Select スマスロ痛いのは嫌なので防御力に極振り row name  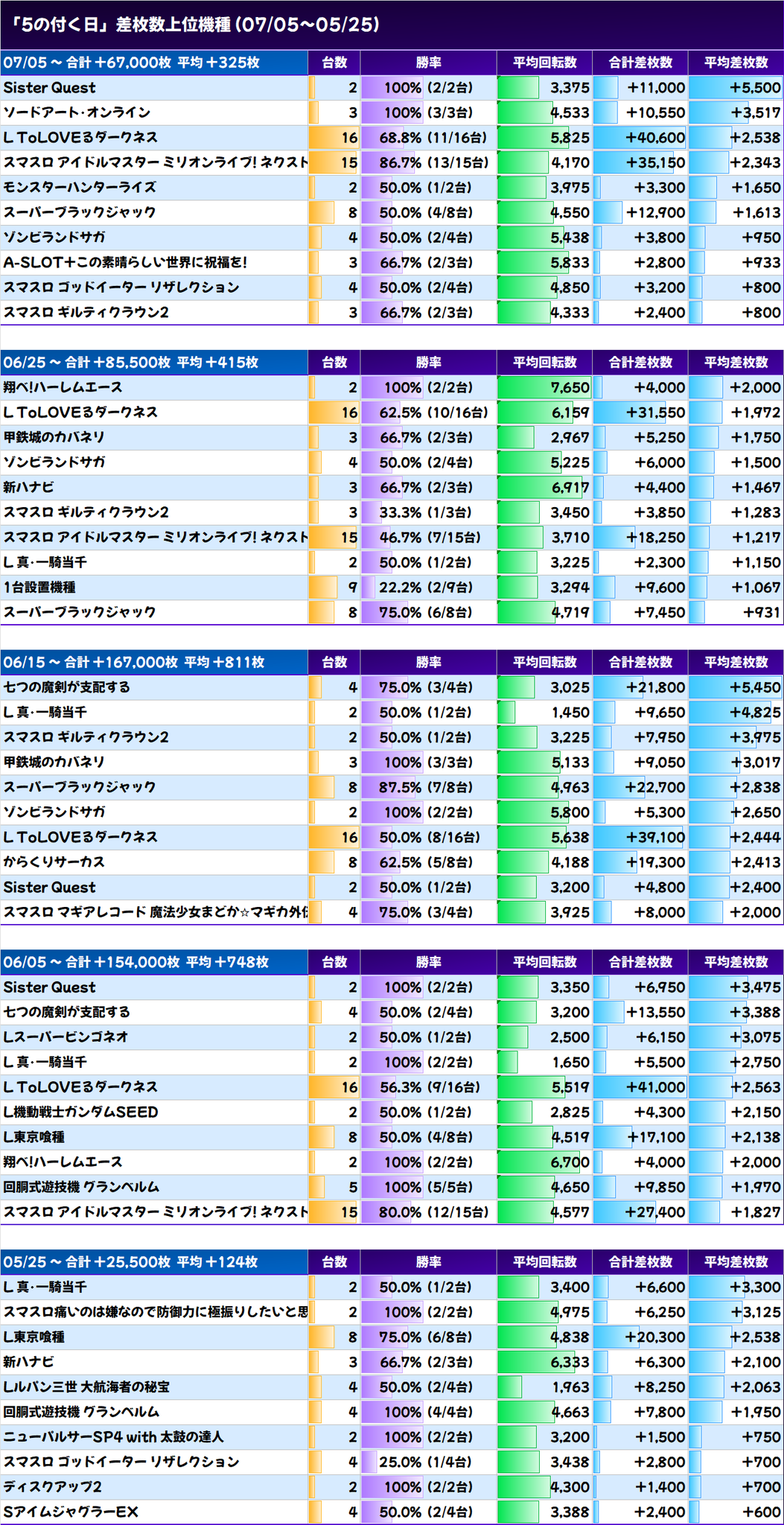155,1312
